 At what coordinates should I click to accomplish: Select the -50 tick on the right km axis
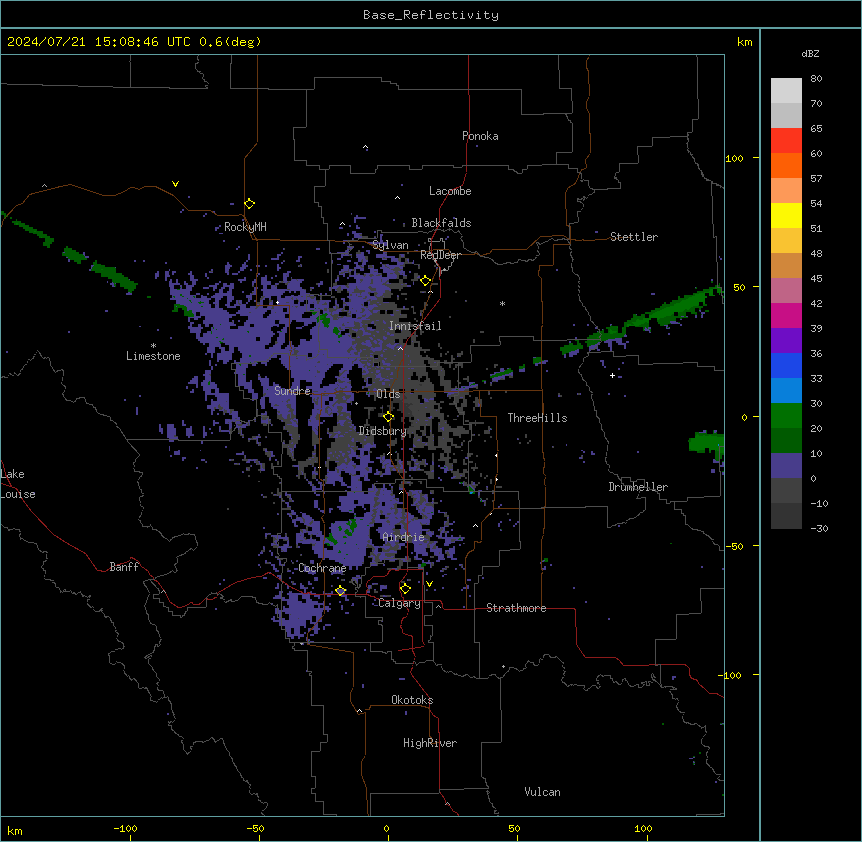point(734,546)
